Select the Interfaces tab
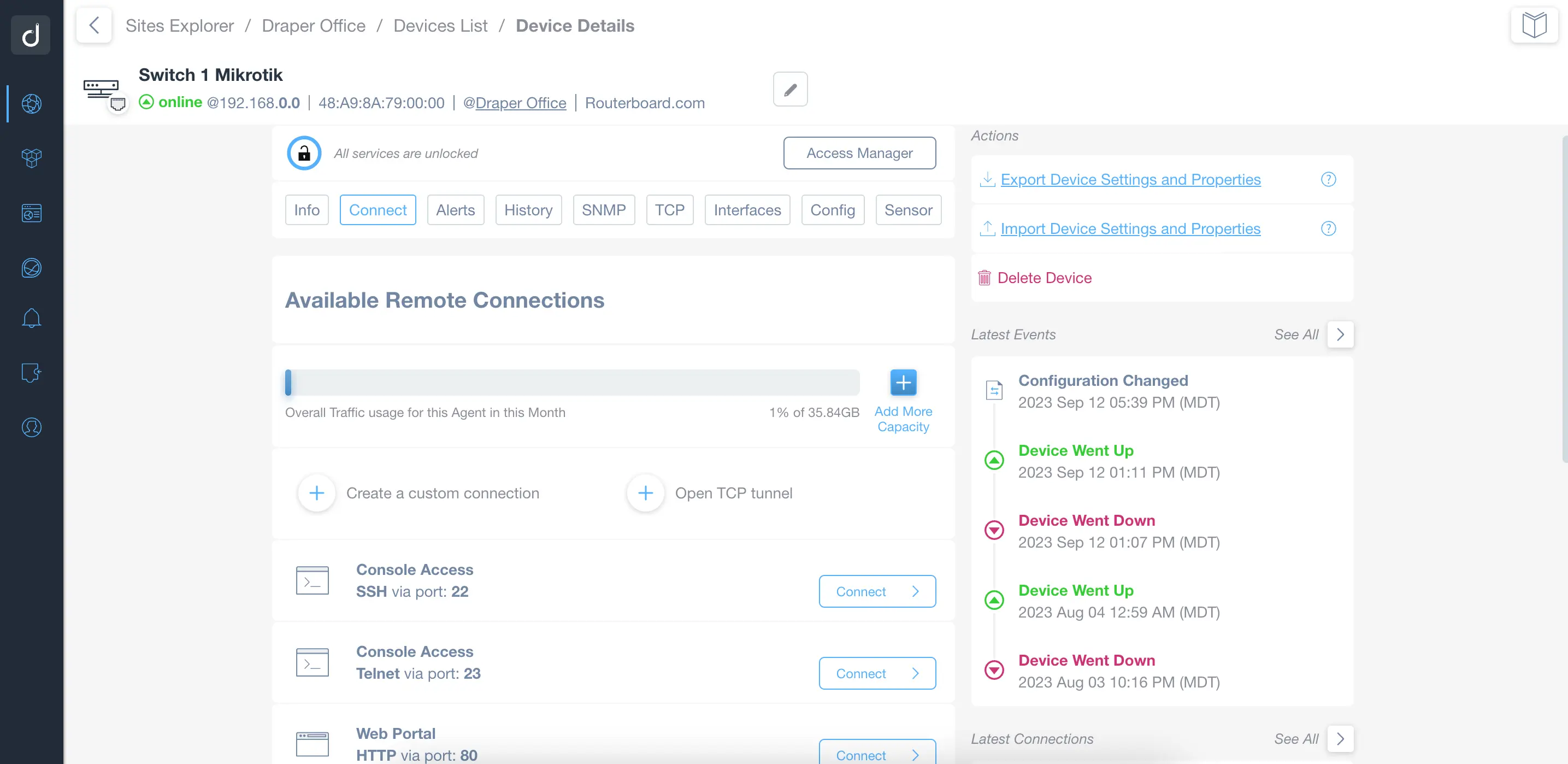This screenshot has width=1568, height=764. (748, 209)
